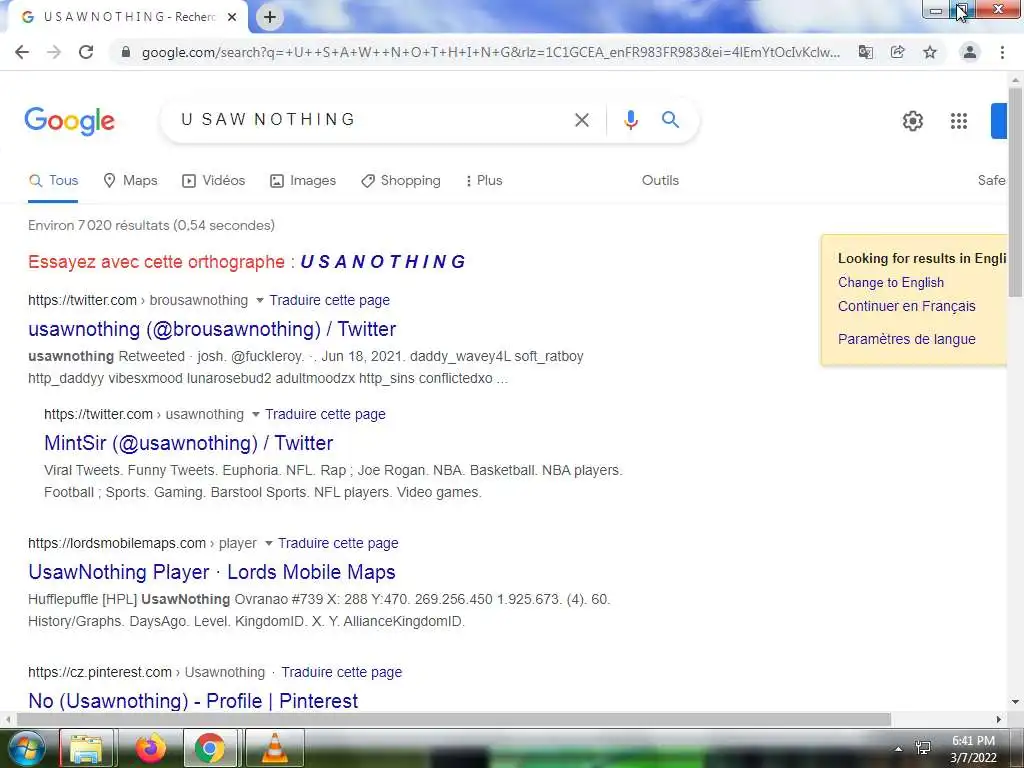Translate the lordsmobilemaps page
Viewport: 1024px width, 768px height.
338,543
